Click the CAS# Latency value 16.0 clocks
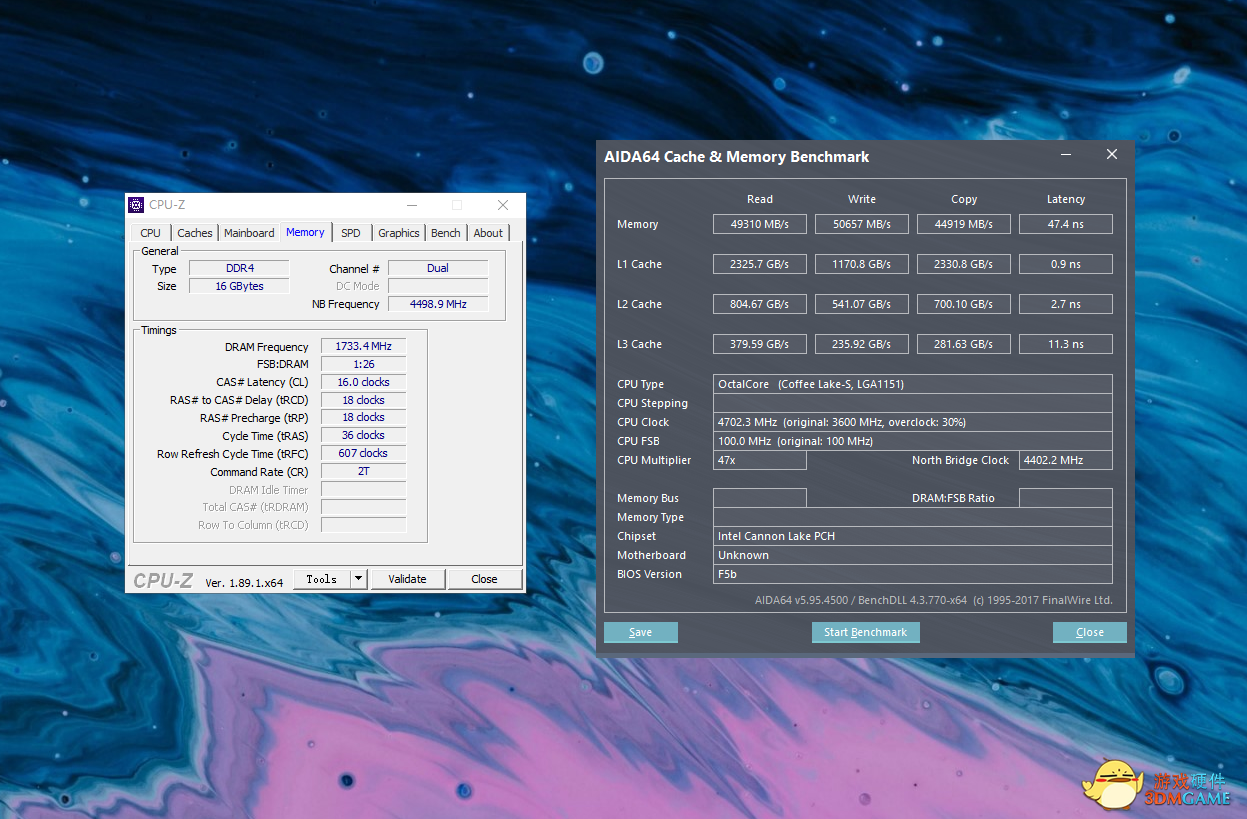1247x819 pixels. [364, 382]
